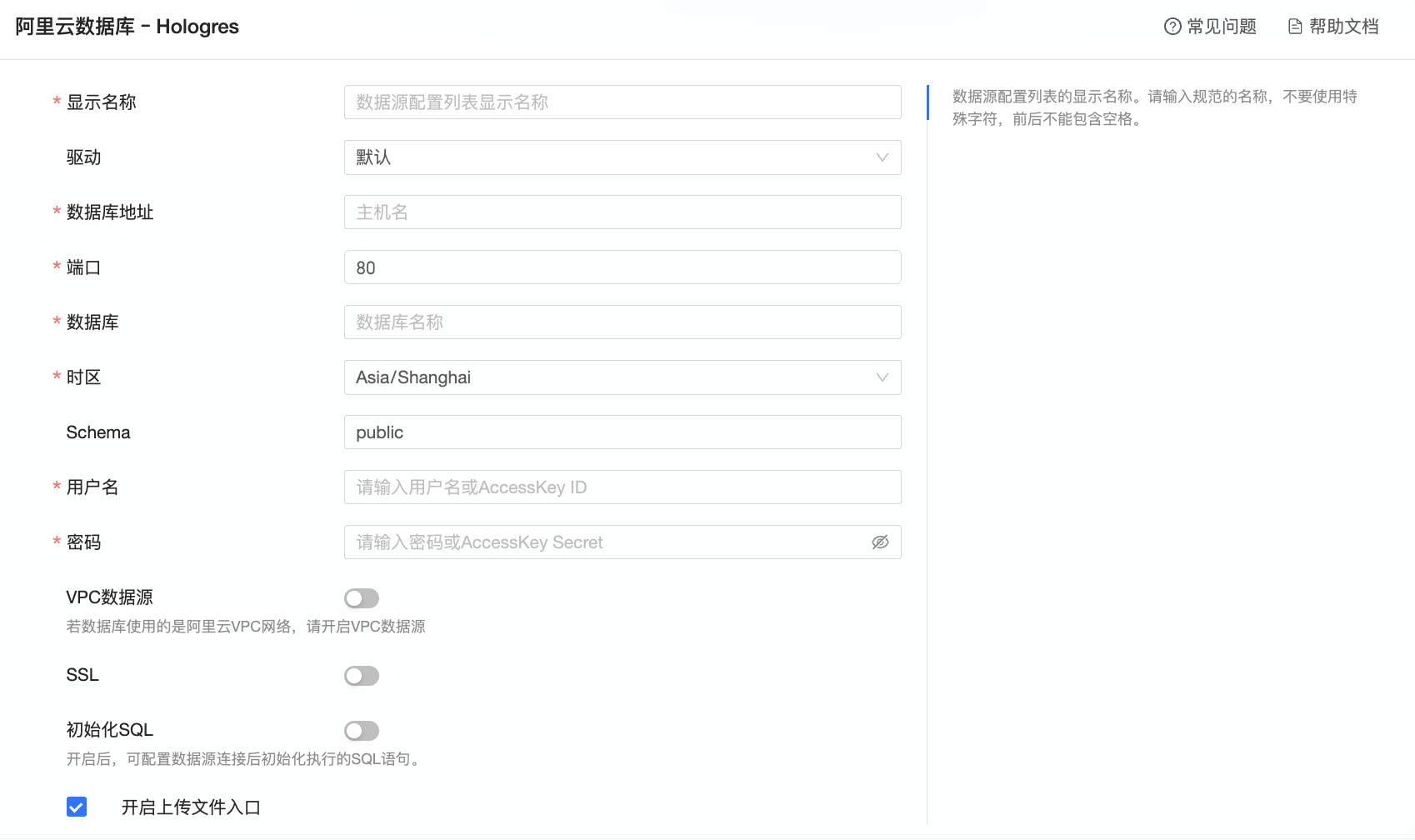The height and width of the screenshot is (840, 1415).
Task: Expand the 时区 dropdown arrow
Action: (882, 377)
